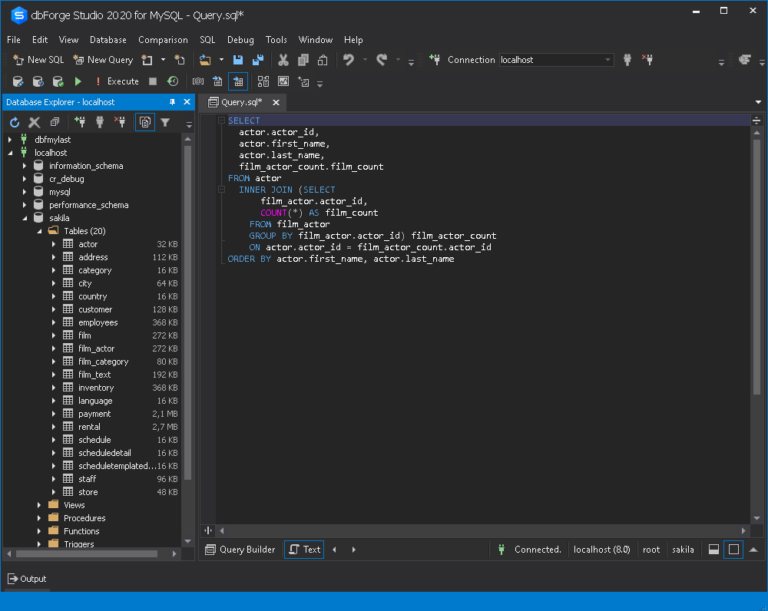Click the Filter funnel in Database Explorer
The image size is (768, 611).
click(165, 122)
